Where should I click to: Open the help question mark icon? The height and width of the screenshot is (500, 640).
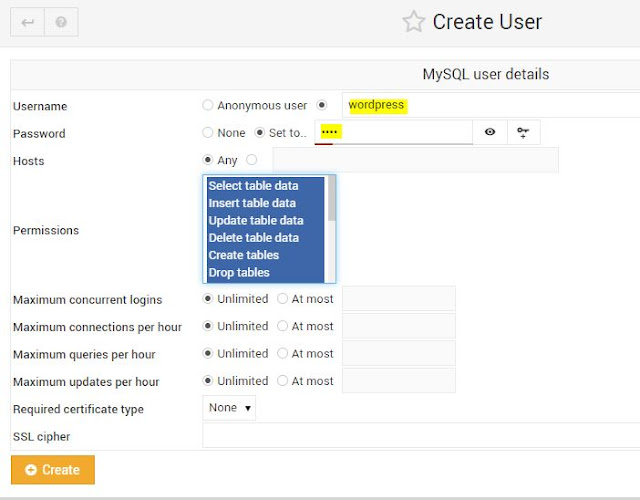coord(61,22)
